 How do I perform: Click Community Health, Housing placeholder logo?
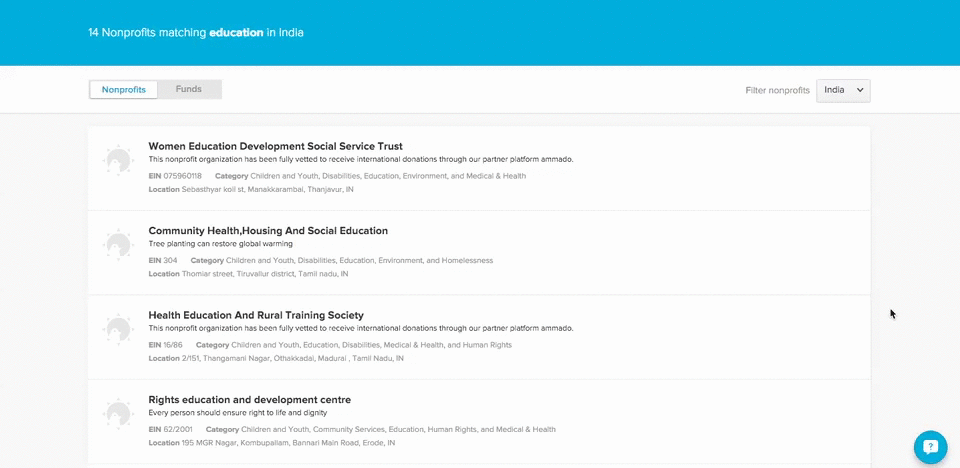tap(118, 244)
